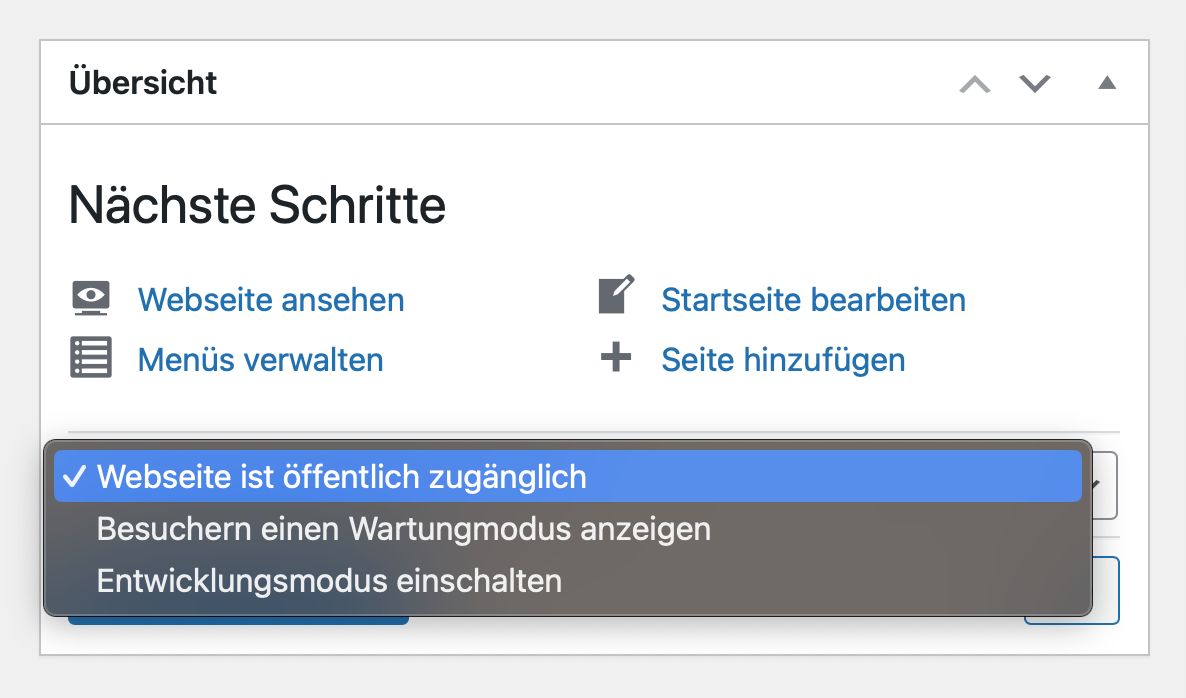Enable Entwicklungsmodus einschalten
This screenshot has width=1186, height=698.
(329, 580)
